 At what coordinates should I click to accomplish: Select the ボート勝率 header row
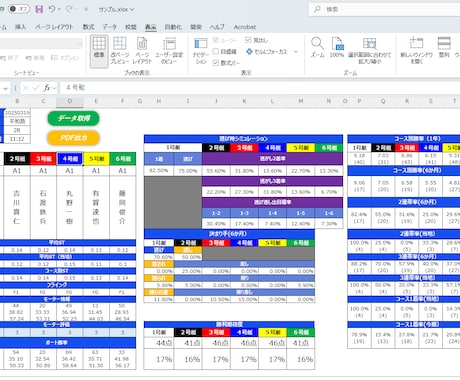(68, 343)
